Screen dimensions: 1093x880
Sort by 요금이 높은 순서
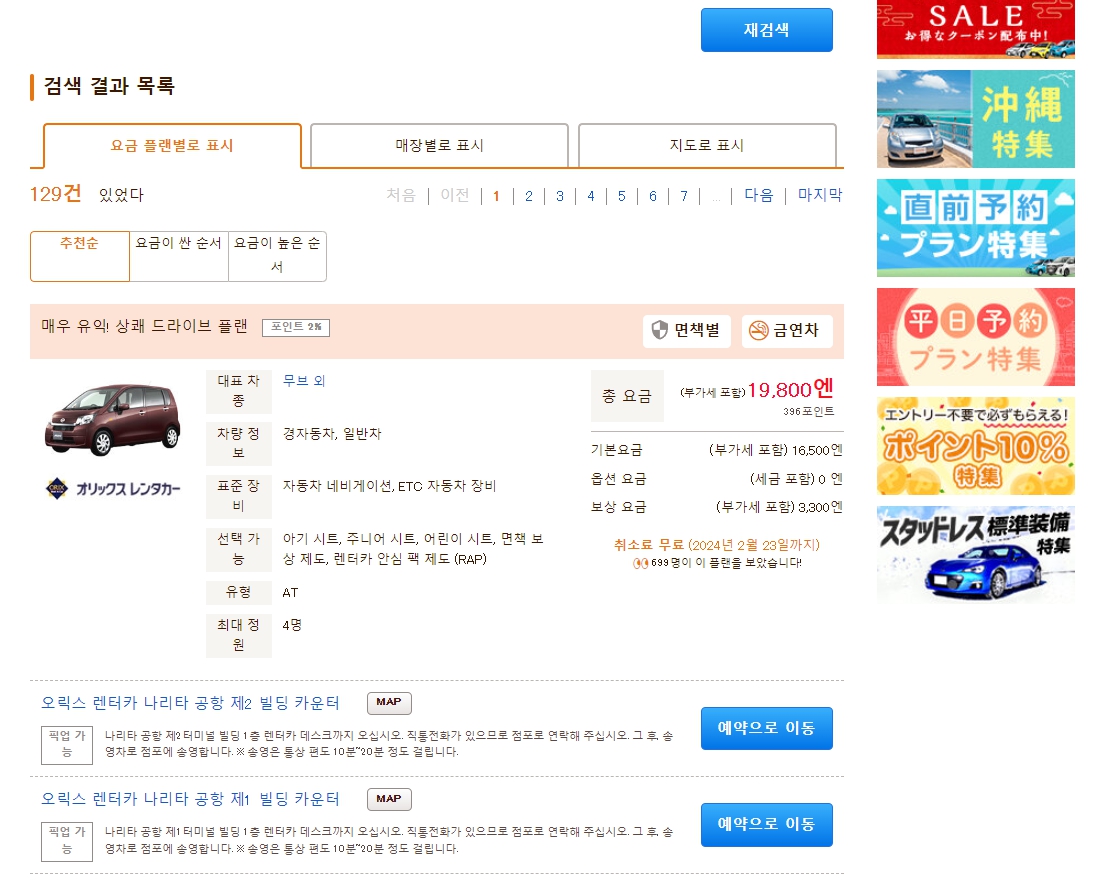point(277,256)
